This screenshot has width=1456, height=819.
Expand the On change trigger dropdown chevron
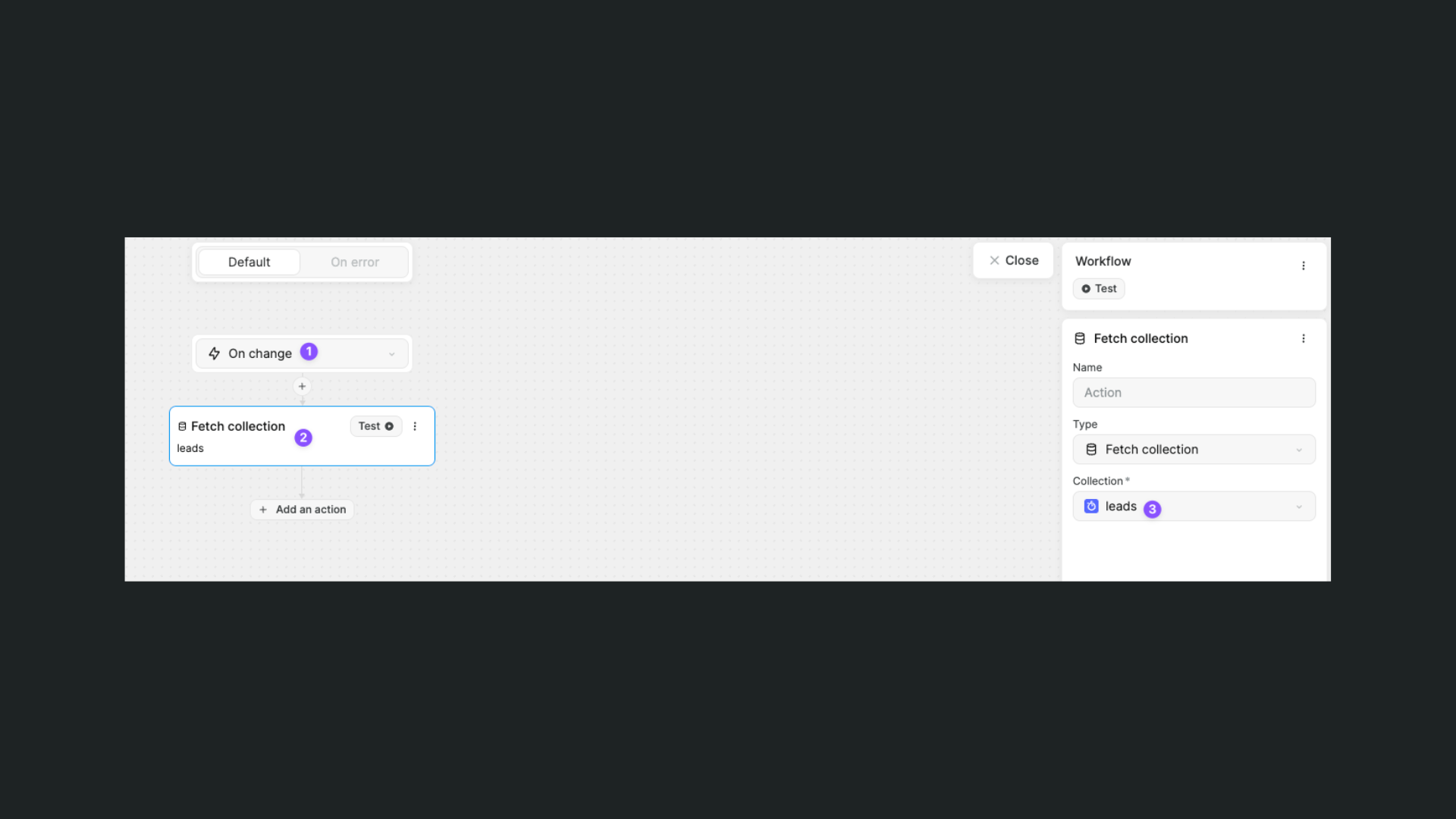point(391,353)
